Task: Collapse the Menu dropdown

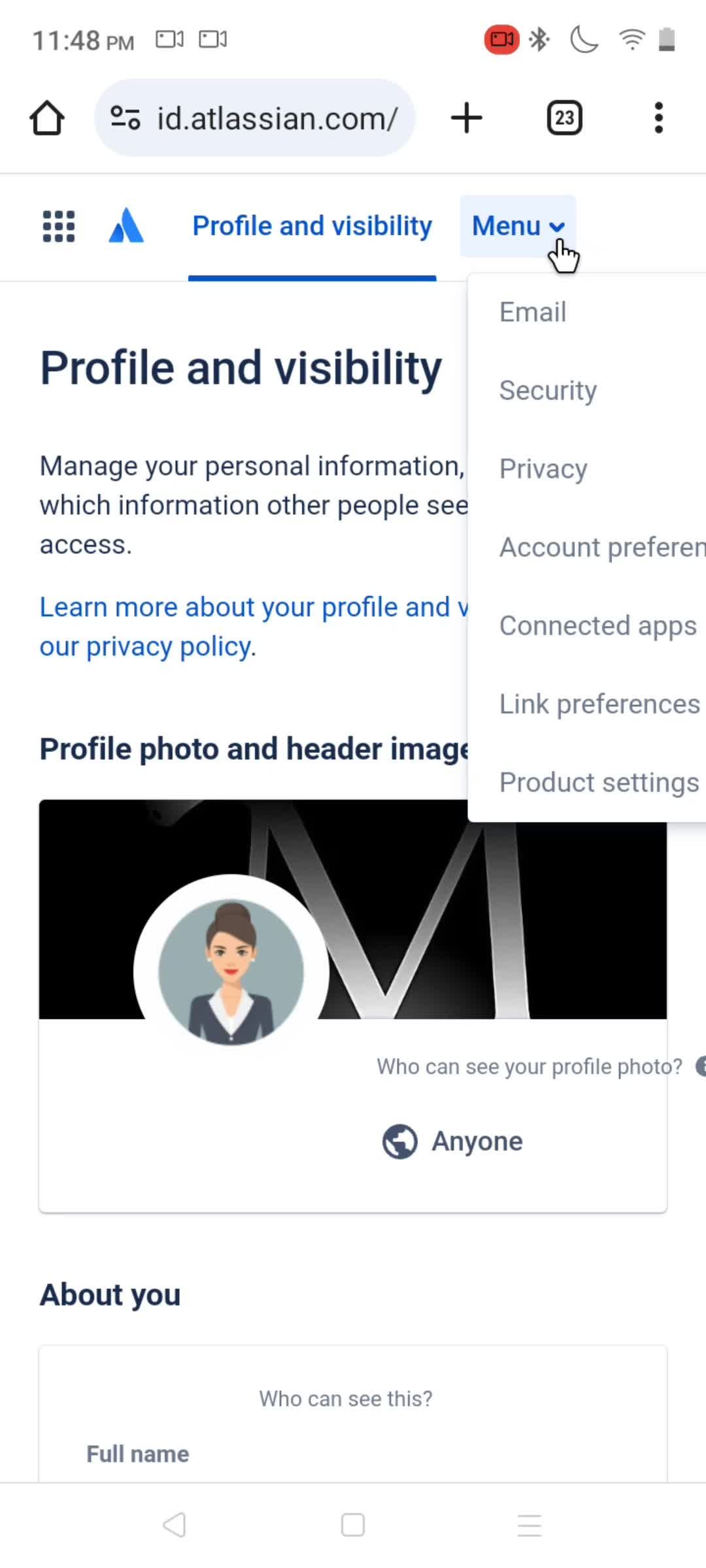Action: point(518,225)
